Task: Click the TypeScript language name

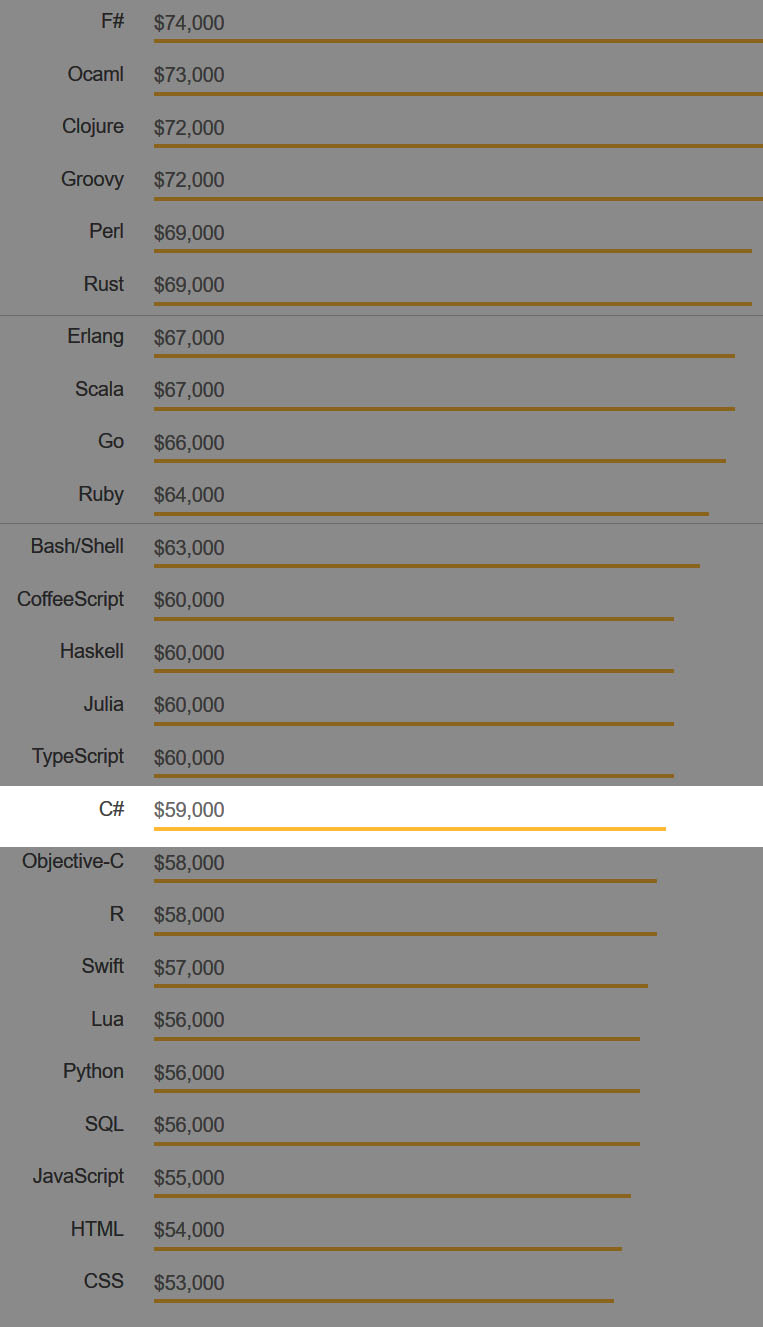Action: tap(78, 756)
